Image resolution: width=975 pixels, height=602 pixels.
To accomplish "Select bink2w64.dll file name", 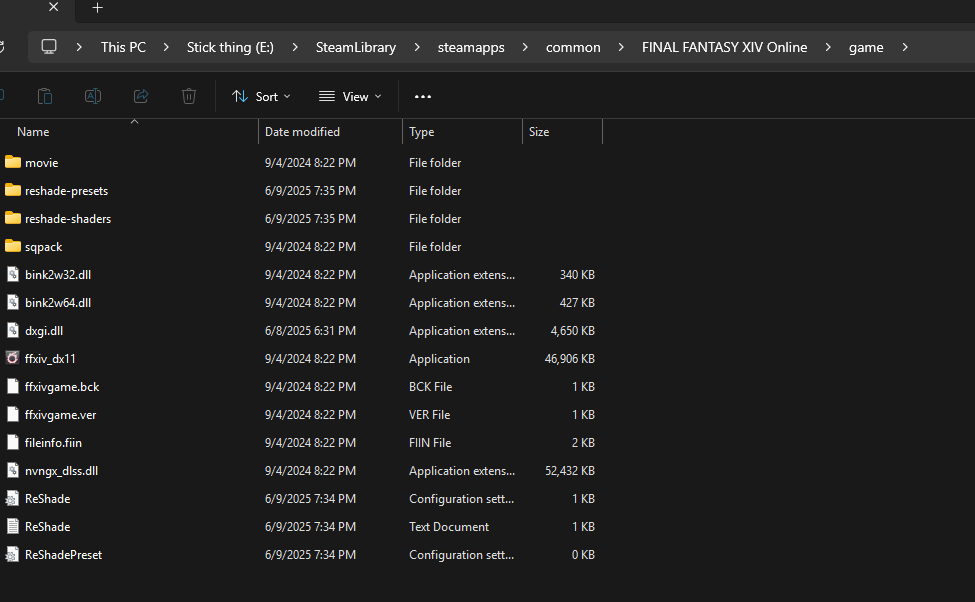I will [58, 303].
